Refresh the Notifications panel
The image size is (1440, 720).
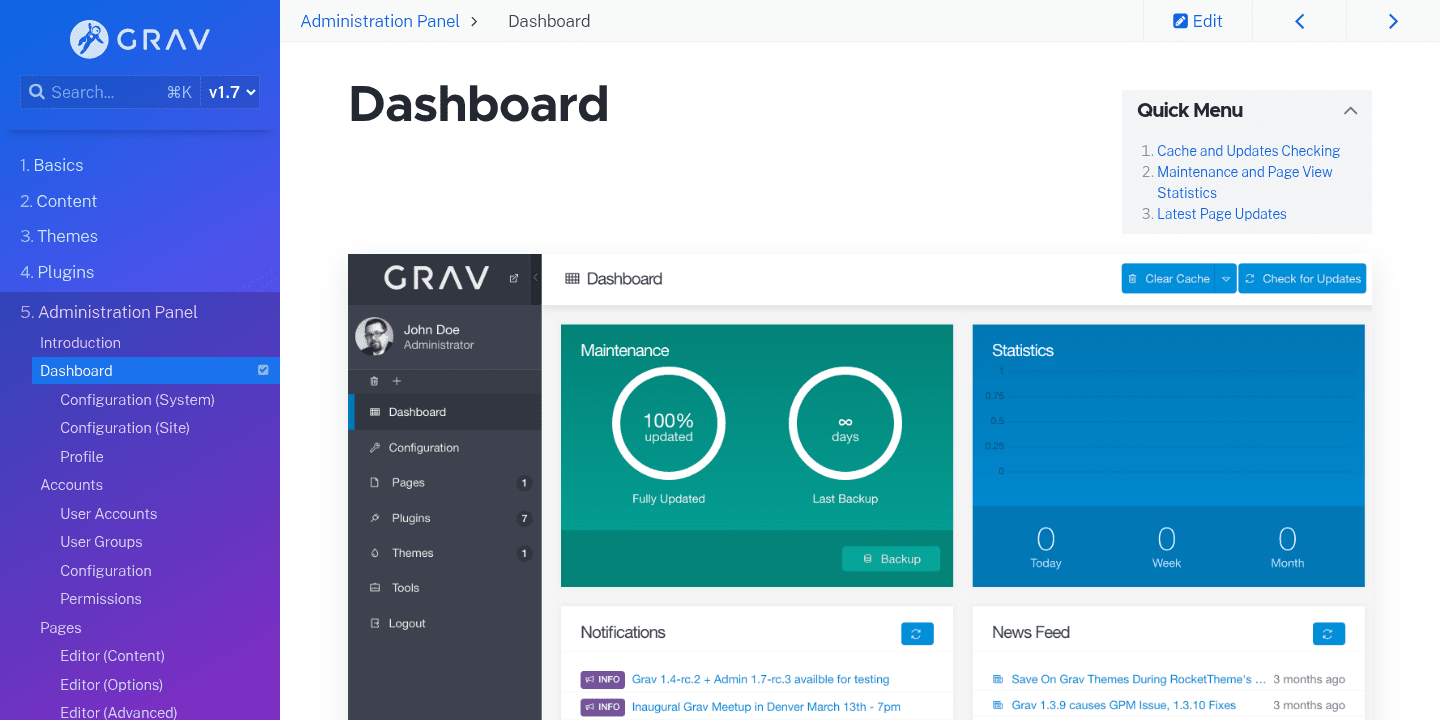coord(917,633)
